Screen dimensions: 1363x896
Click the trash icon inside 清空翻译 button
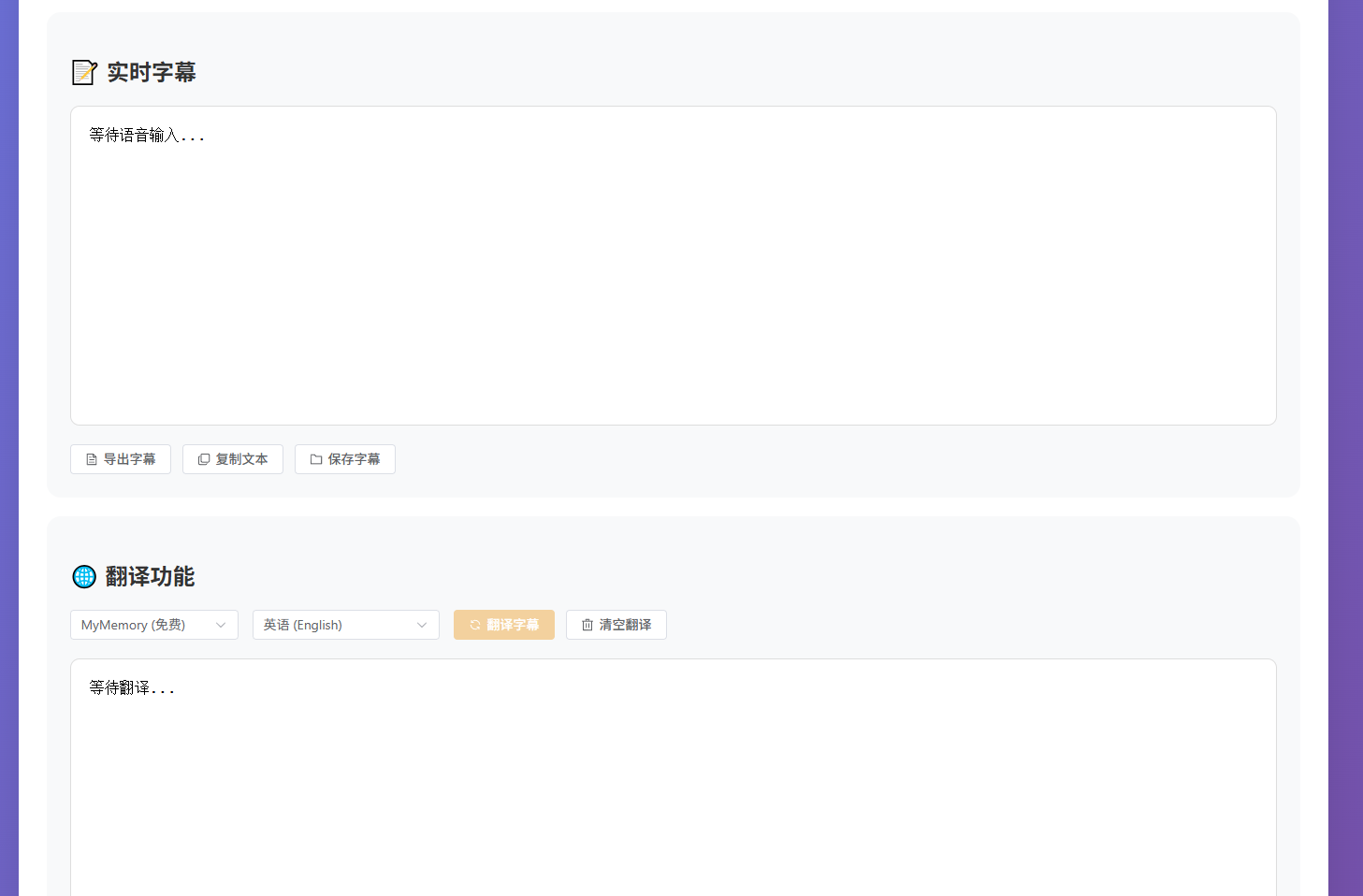[x=587, y=625]
